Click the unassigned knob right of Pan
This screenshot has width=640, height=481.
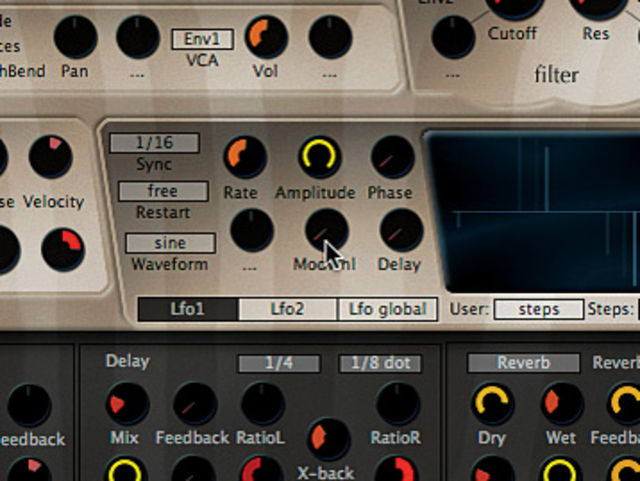click(138, 38)
